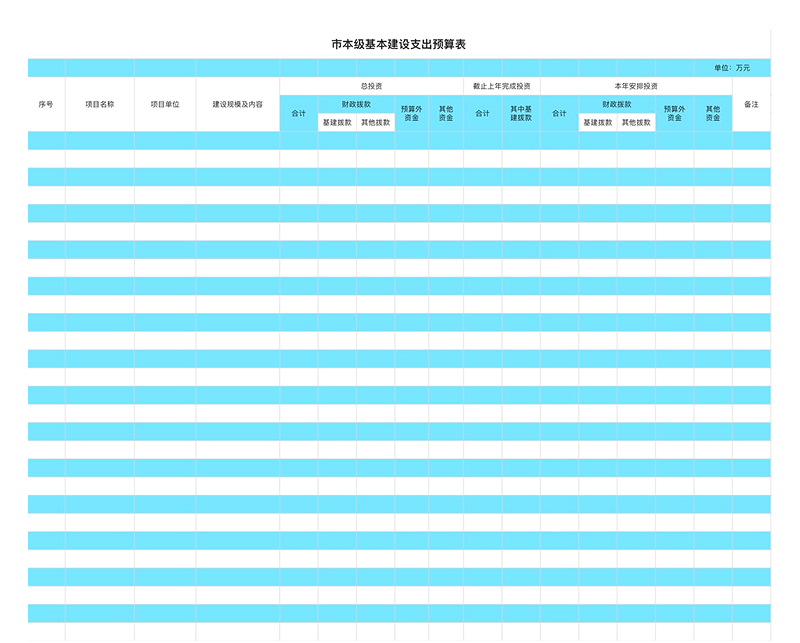
Task: Click the title 市本级基本建设支出预算表
Action: coord(398,44)
